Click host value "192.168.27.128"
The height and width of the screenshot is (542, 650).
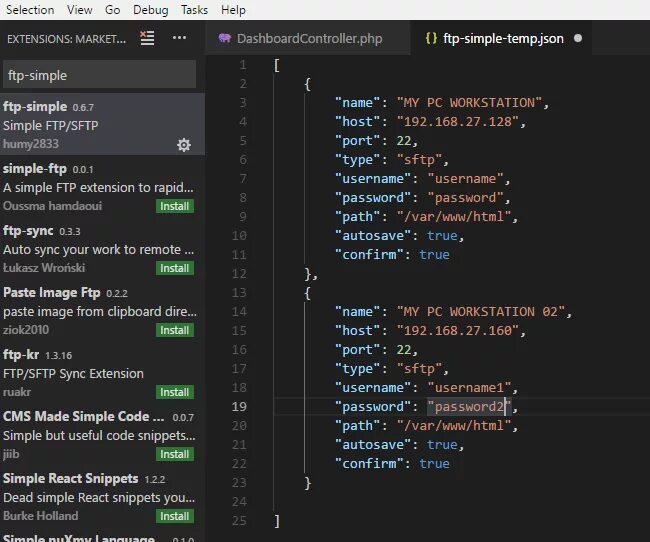coord(458,122)
